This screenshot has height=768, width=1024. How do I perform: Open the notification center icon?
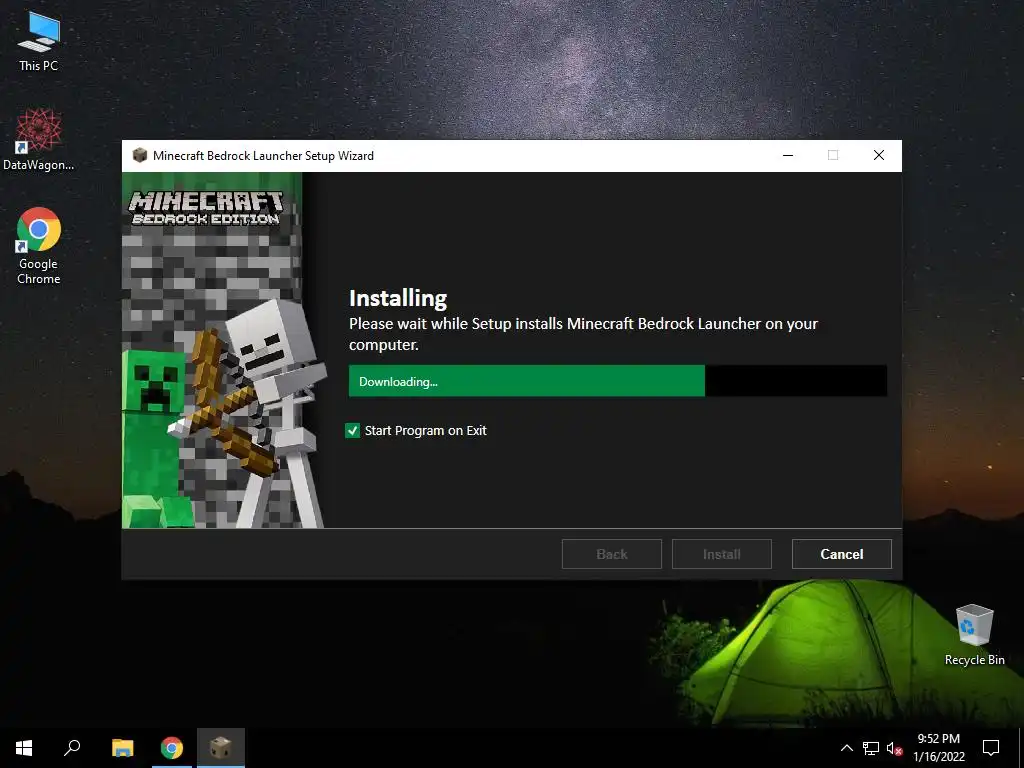991,748
